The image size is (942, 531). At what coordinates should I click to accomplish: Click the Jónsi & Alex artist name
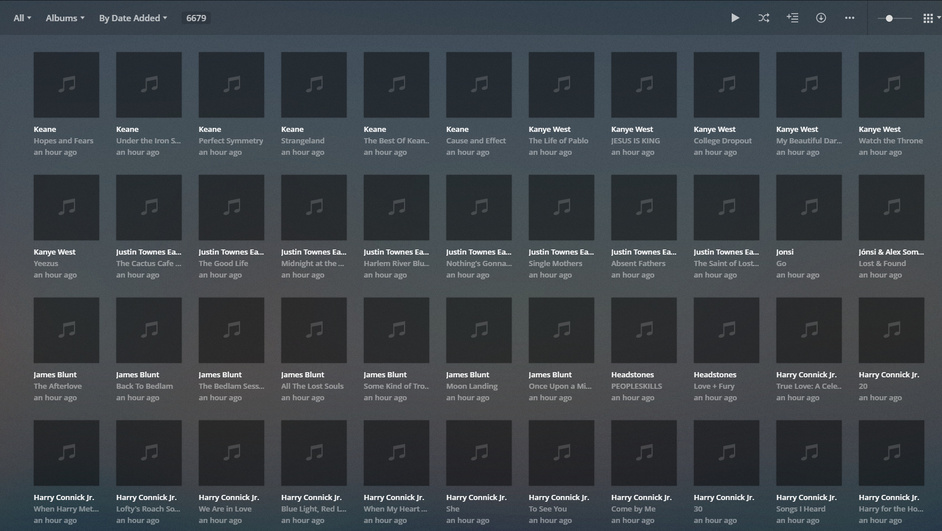tap(891, 252)
